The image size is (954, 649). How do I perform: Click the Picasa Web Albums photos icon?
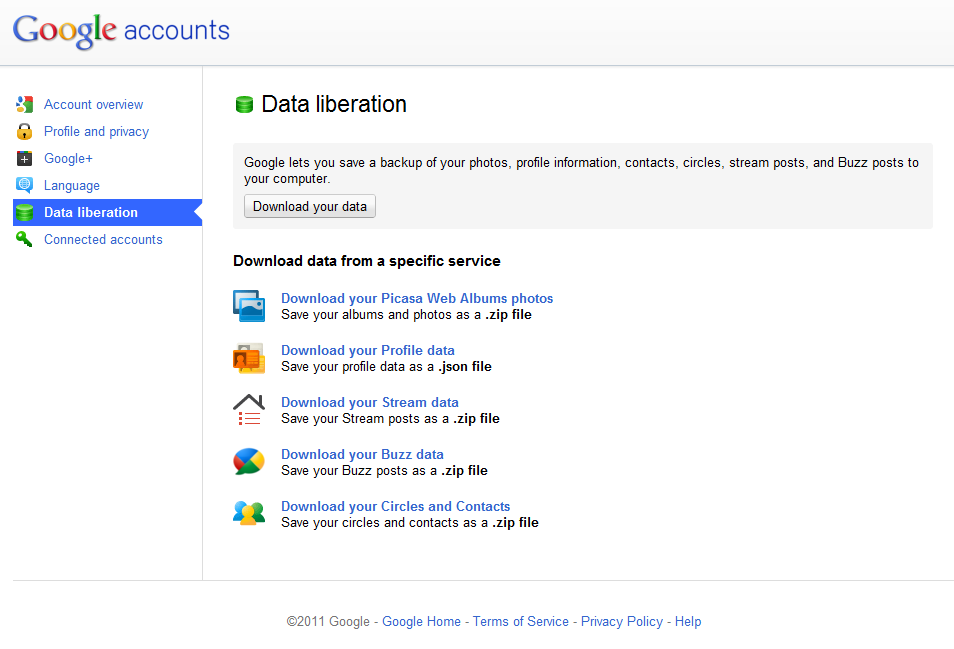(249, 306)
